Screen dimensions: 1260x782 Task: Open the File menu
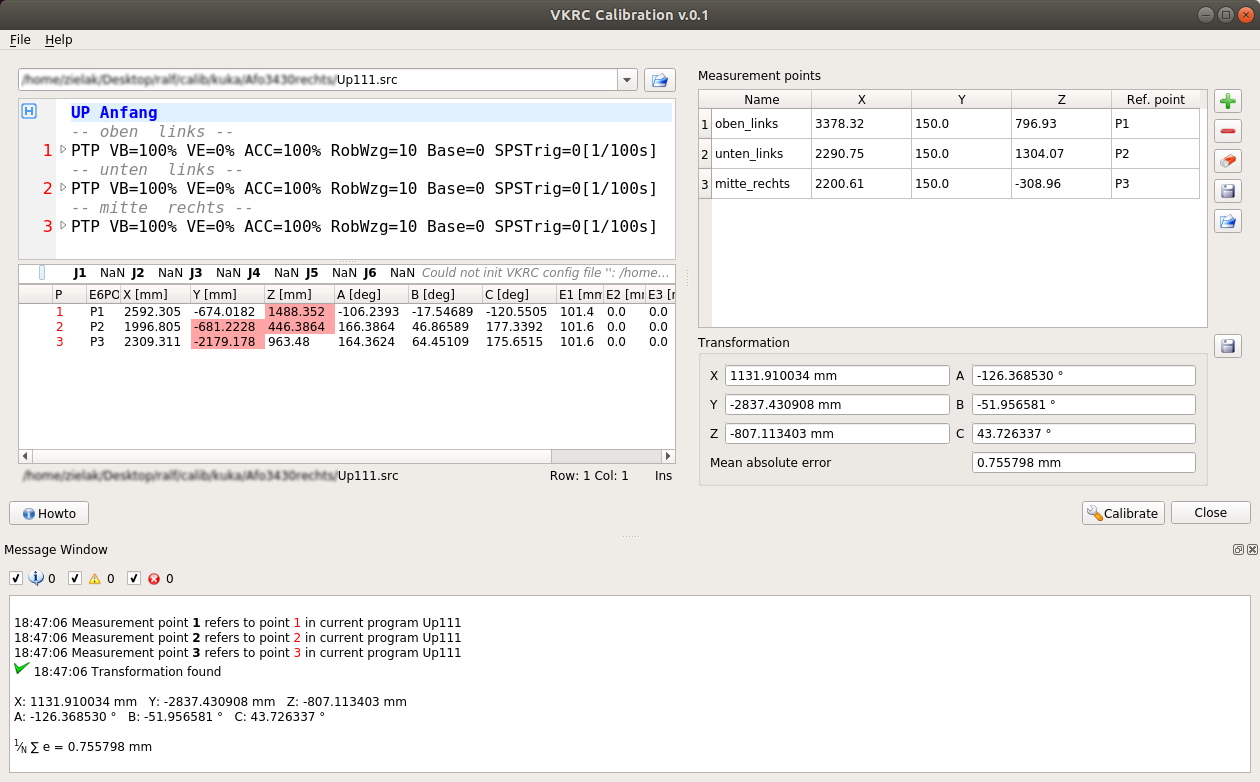[20, 40]
